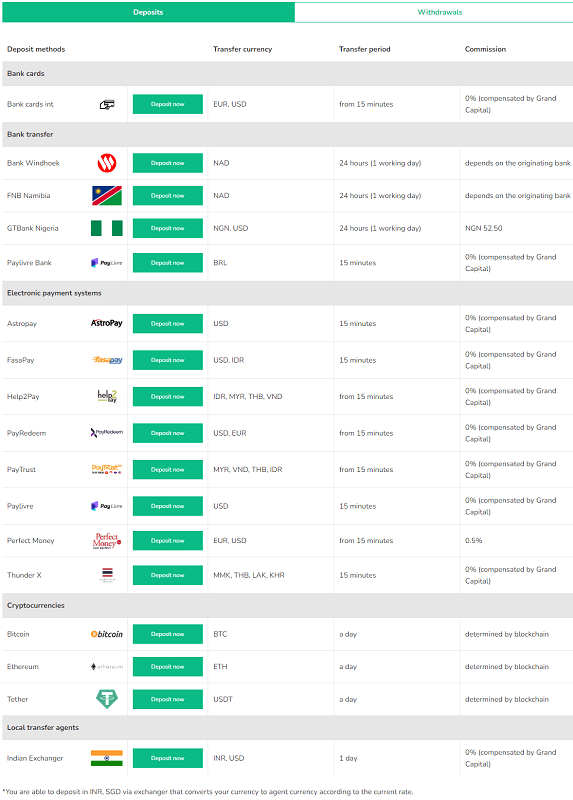This screenshot has width=573, height=800.
Task: Click the Ethereum logo
Action: (107, 667)
